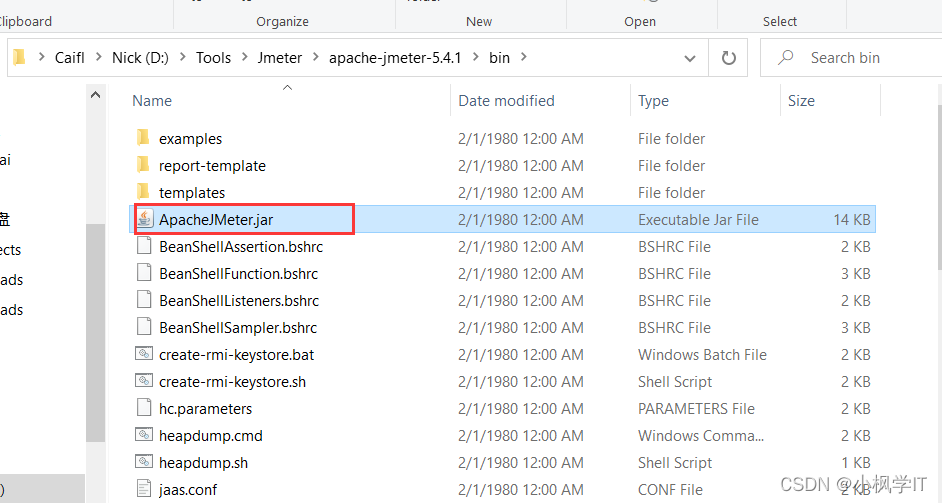Screen dimensions: 942x503
Task: Select heapdump.sh file name
Action: [x=203, y=463]
